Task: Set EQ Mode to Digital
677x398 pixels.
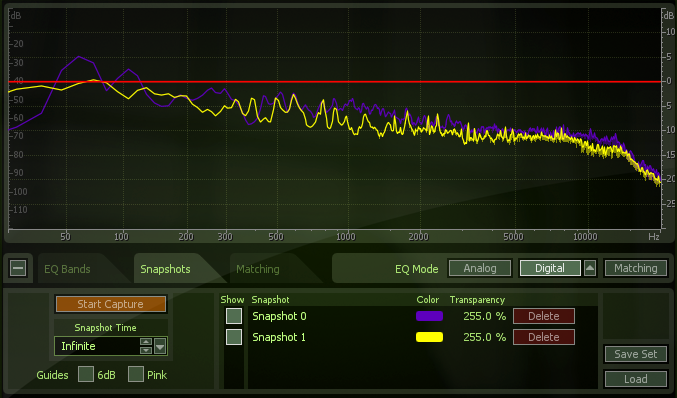Action: pos(550,268)
